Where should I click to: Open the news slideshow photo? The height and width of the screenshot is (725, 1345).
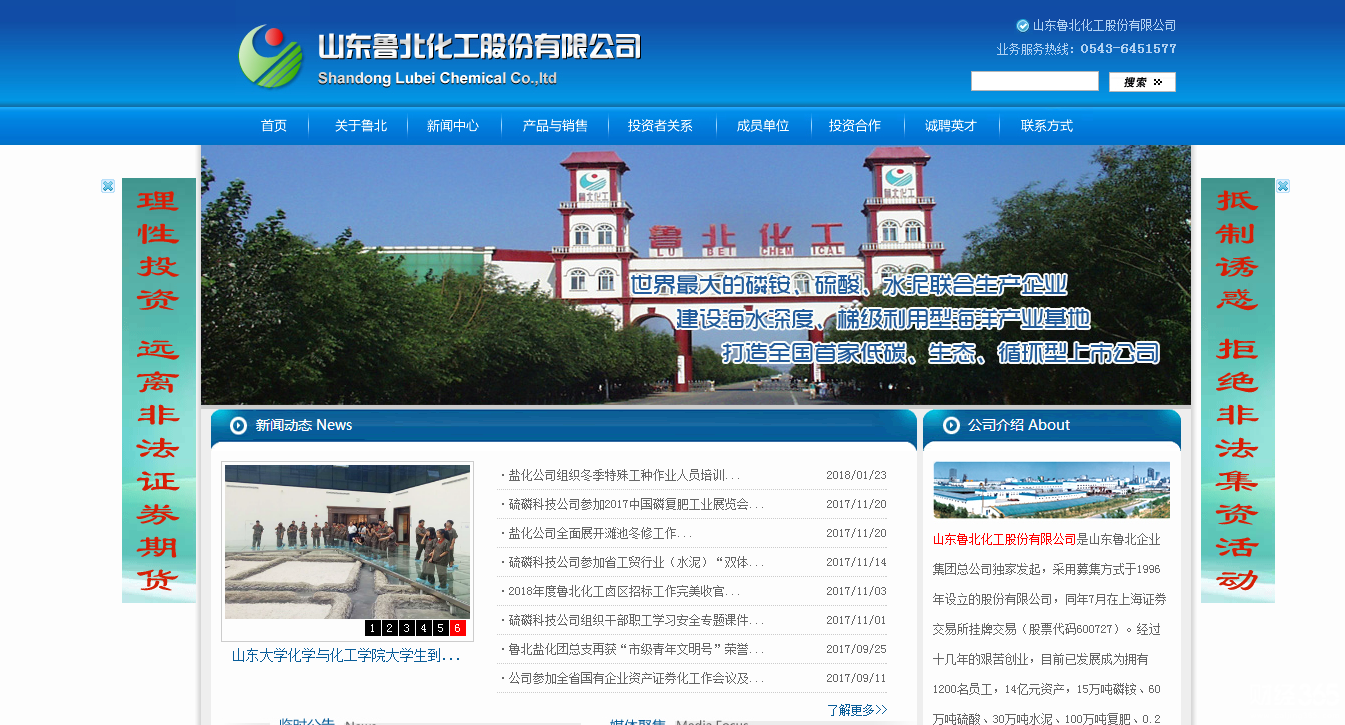[347, 541]
